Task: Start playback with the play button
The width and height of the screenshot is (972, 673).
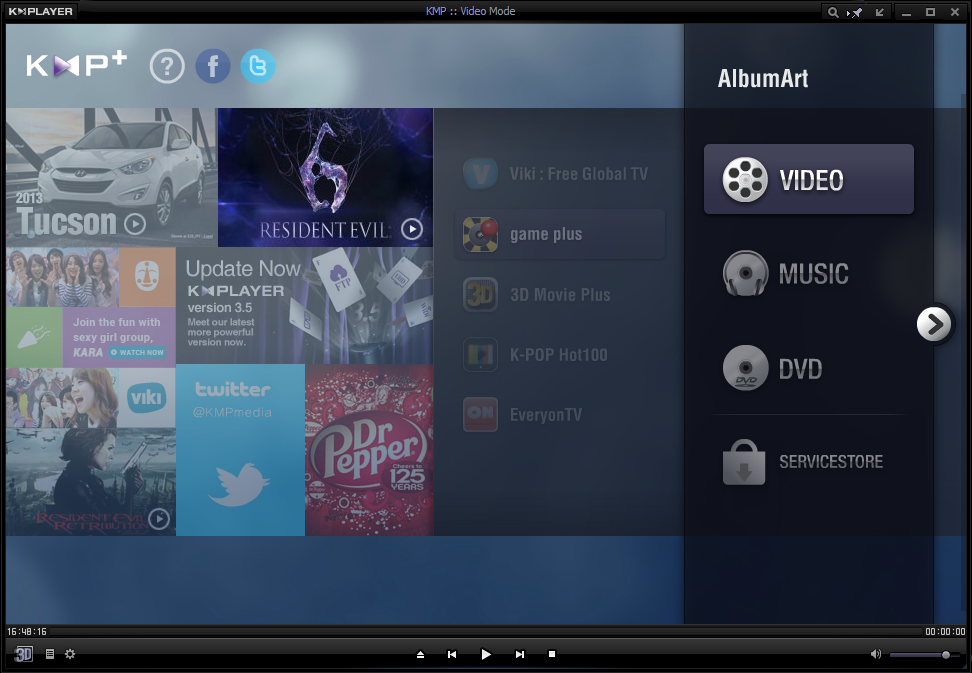Action: 486,654
